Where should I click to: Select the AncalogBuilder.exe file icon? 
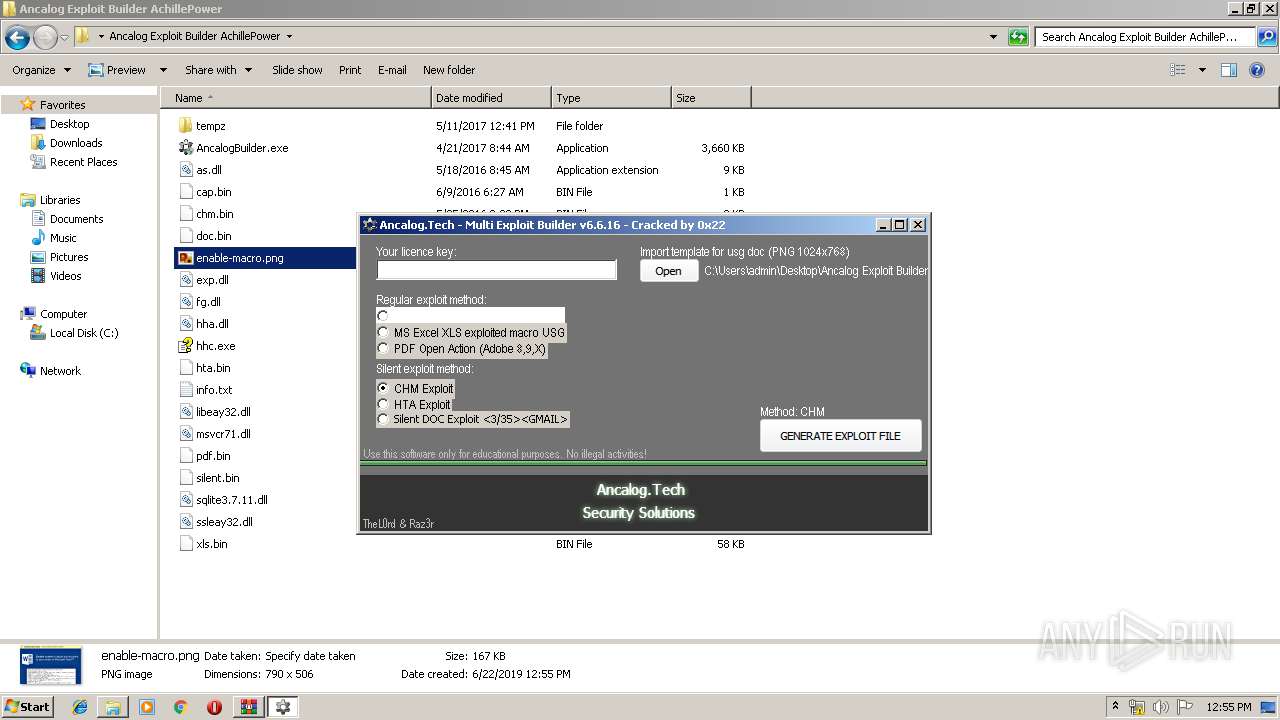tap(185, 148)
